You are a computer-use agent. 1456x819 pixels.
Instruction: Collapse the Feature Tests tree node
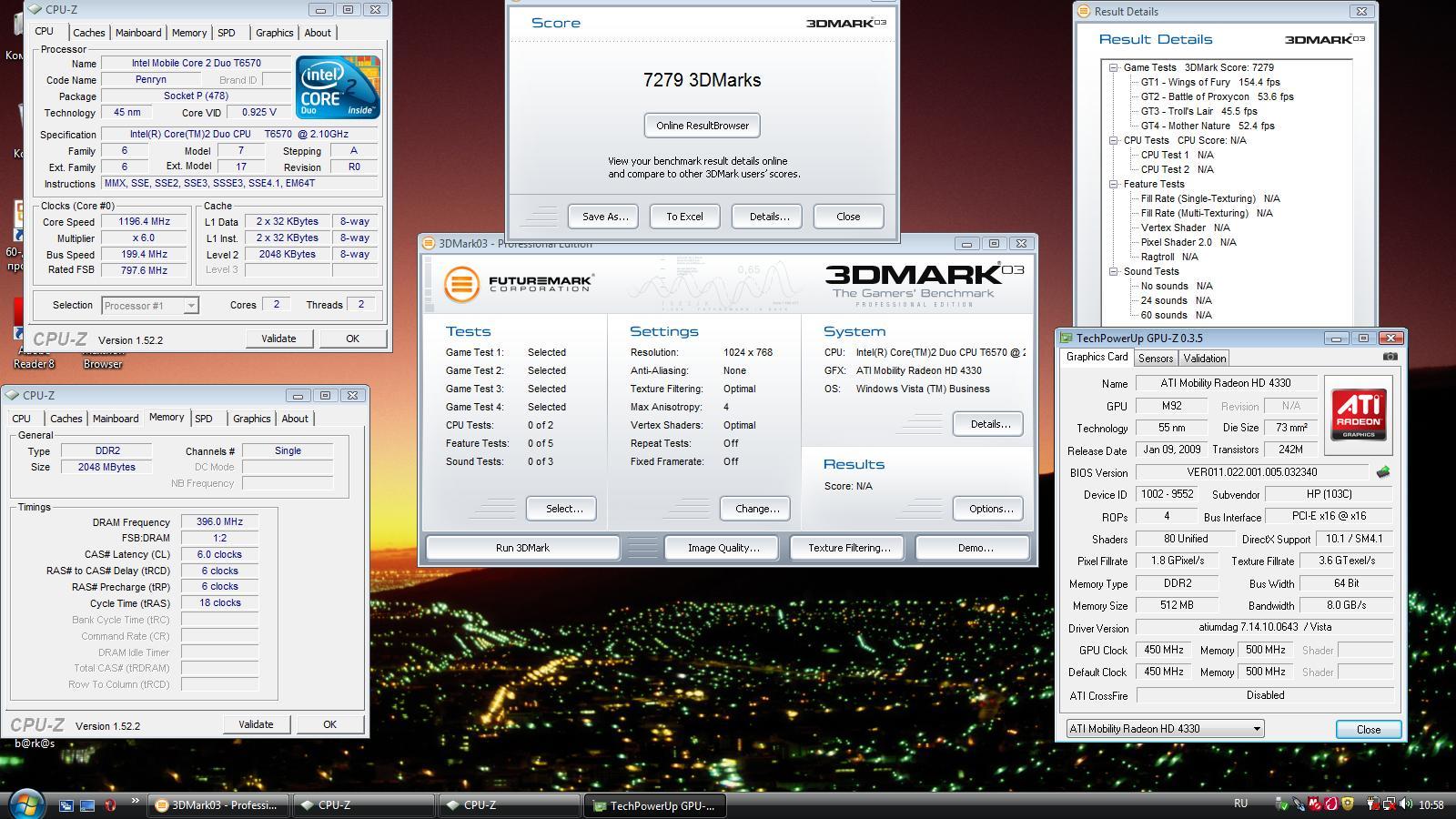(x=1113, y=184)
